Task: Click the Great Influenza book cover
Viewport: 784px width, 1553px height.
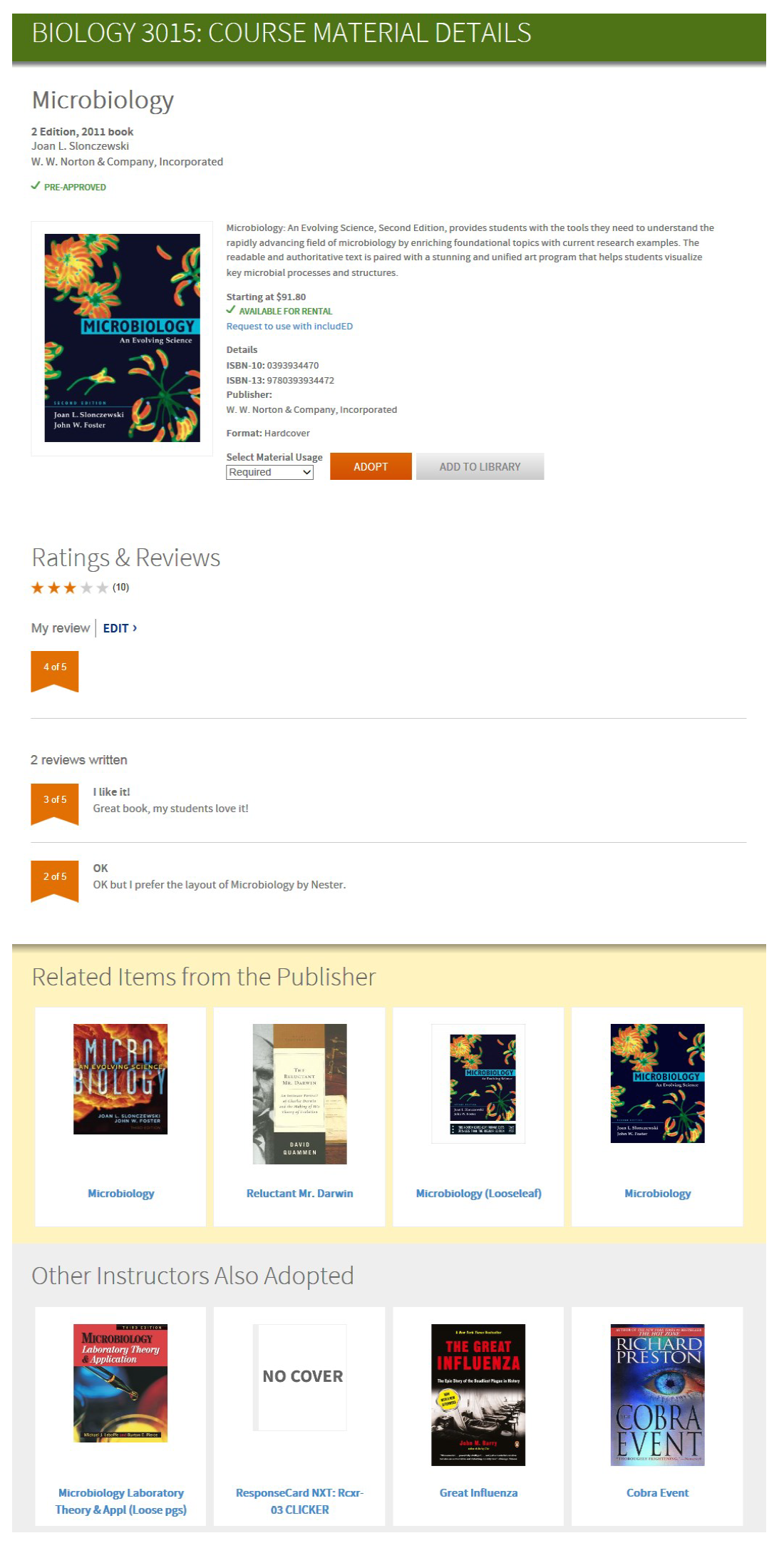Action: tap(478, 1395)
